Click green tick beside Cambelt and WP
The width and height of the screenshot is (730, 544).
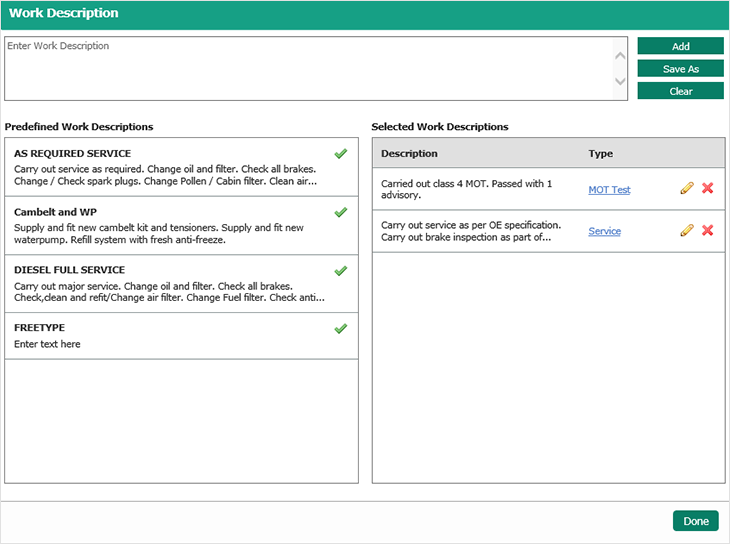[x=340, y=212]
